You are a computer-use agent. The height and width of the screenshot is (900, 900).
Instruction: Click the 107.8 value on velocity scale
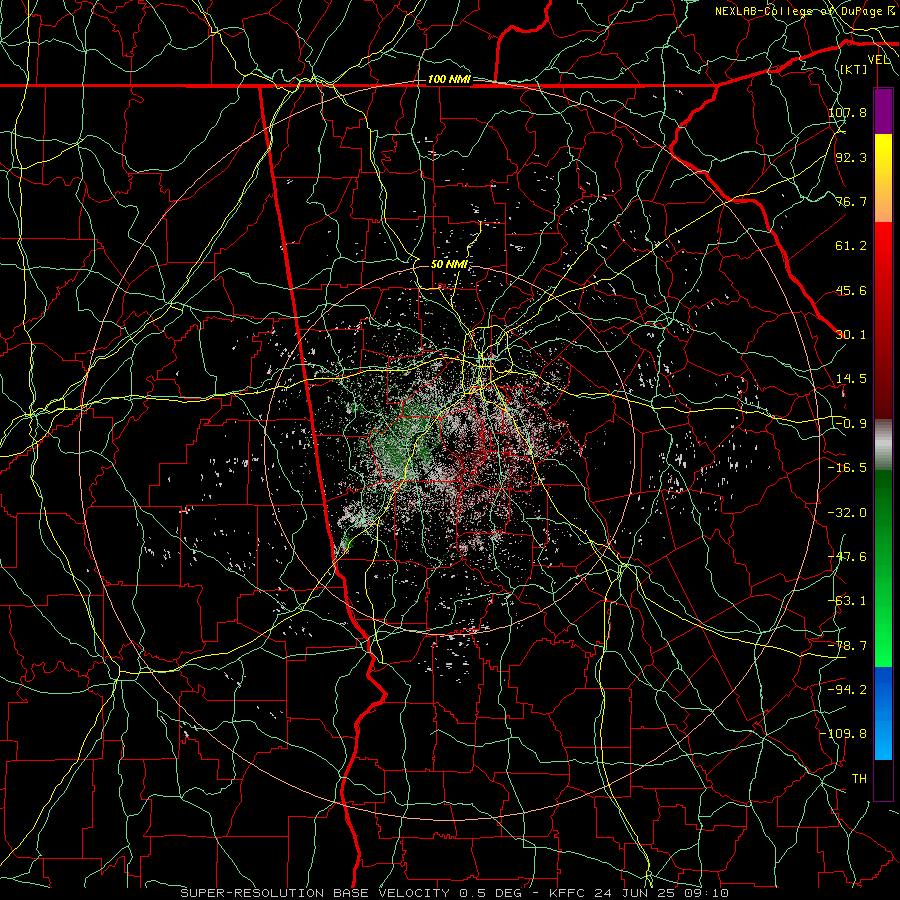[x=847, y=112]
